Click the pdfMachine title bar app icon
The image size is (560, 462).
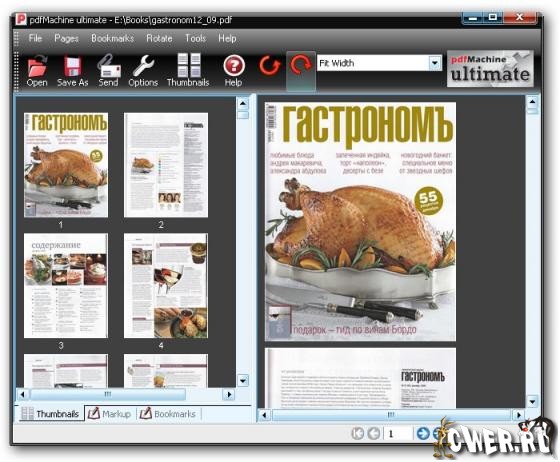pyautogui.click(x=21, y=19)
